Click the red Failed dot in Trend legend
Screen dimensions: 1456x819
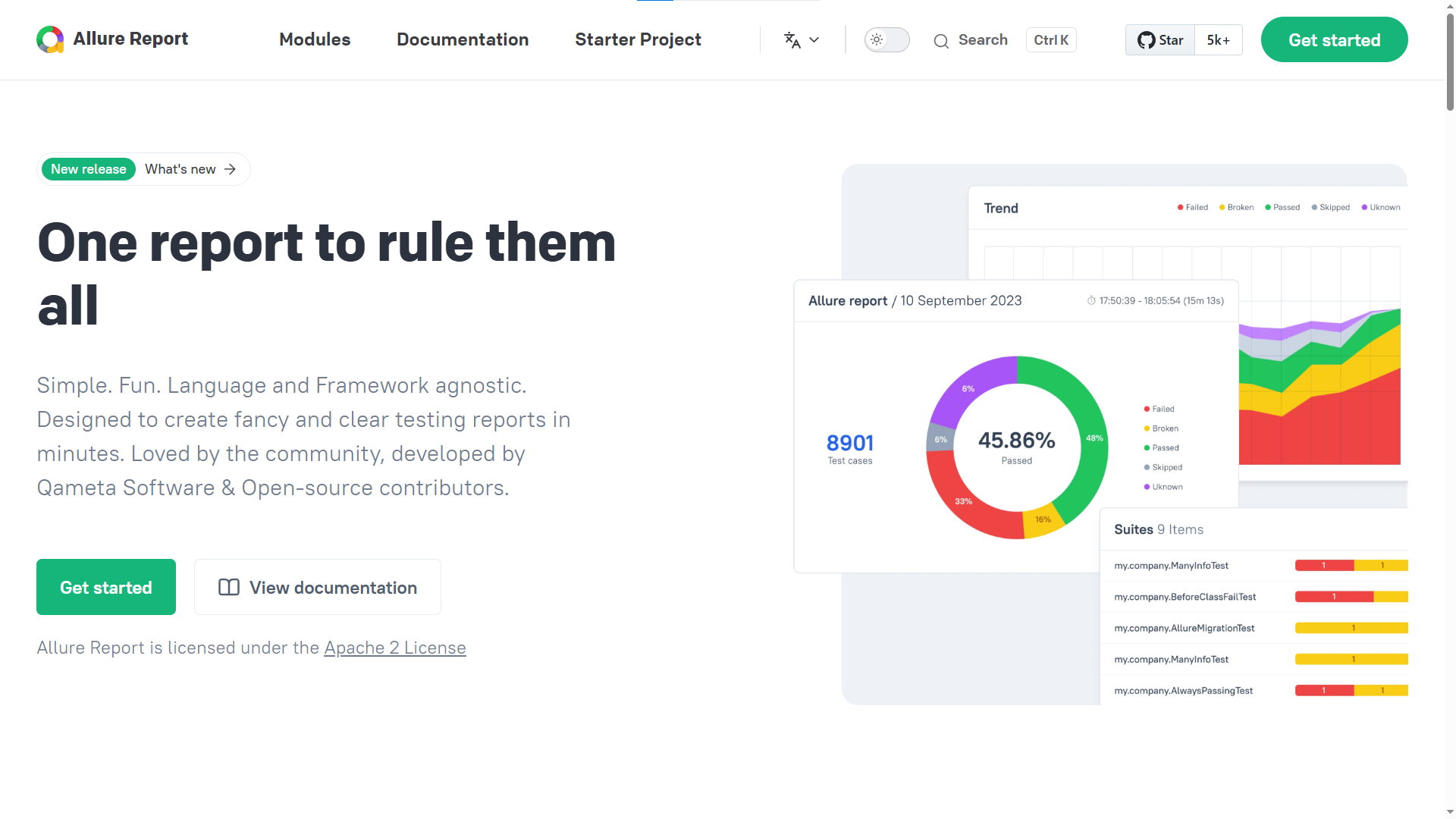pyautogui.click(x=1180, y=207)
